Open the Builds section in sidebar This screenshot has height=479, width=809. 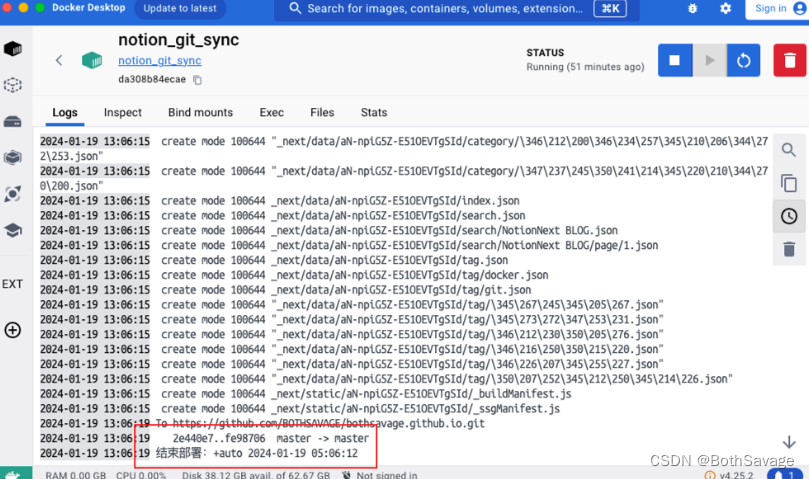pos(13,157)
